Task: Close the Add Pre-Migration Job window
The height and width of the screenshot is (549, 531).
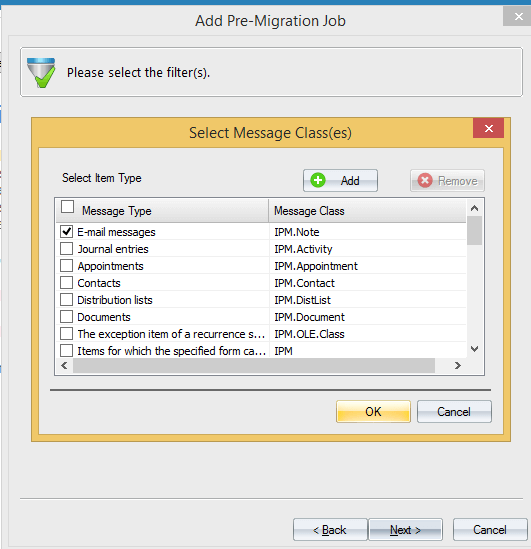Action: [x=518, y=16]
